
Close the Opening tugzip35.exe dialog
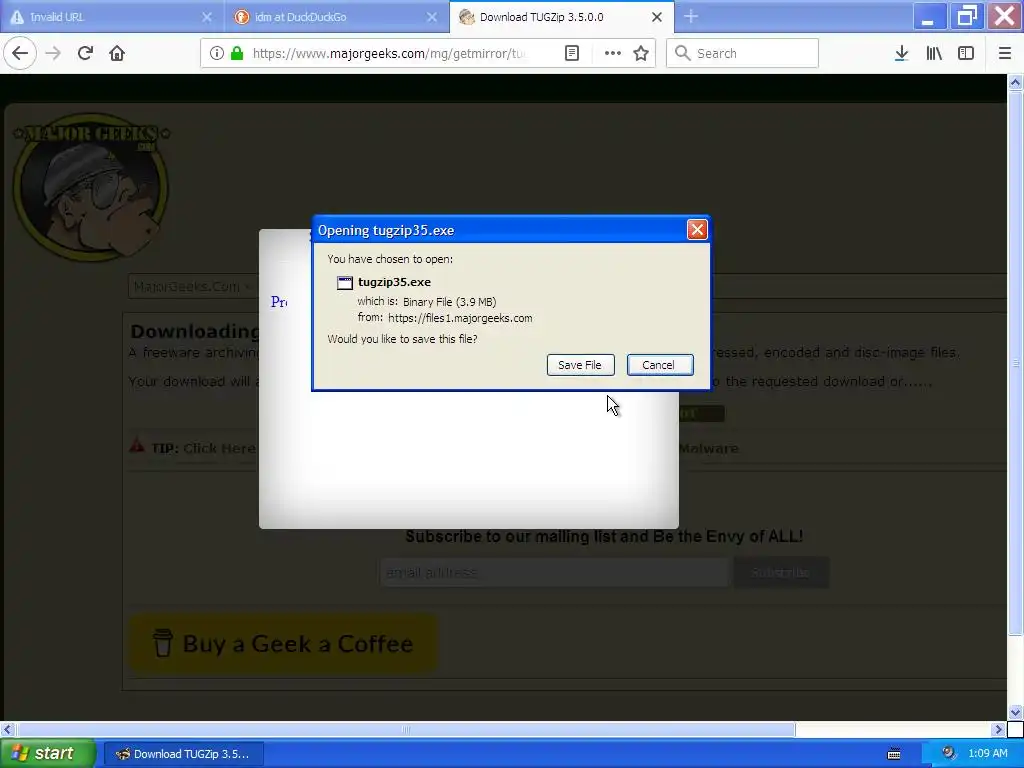click(x=697, y=230)
